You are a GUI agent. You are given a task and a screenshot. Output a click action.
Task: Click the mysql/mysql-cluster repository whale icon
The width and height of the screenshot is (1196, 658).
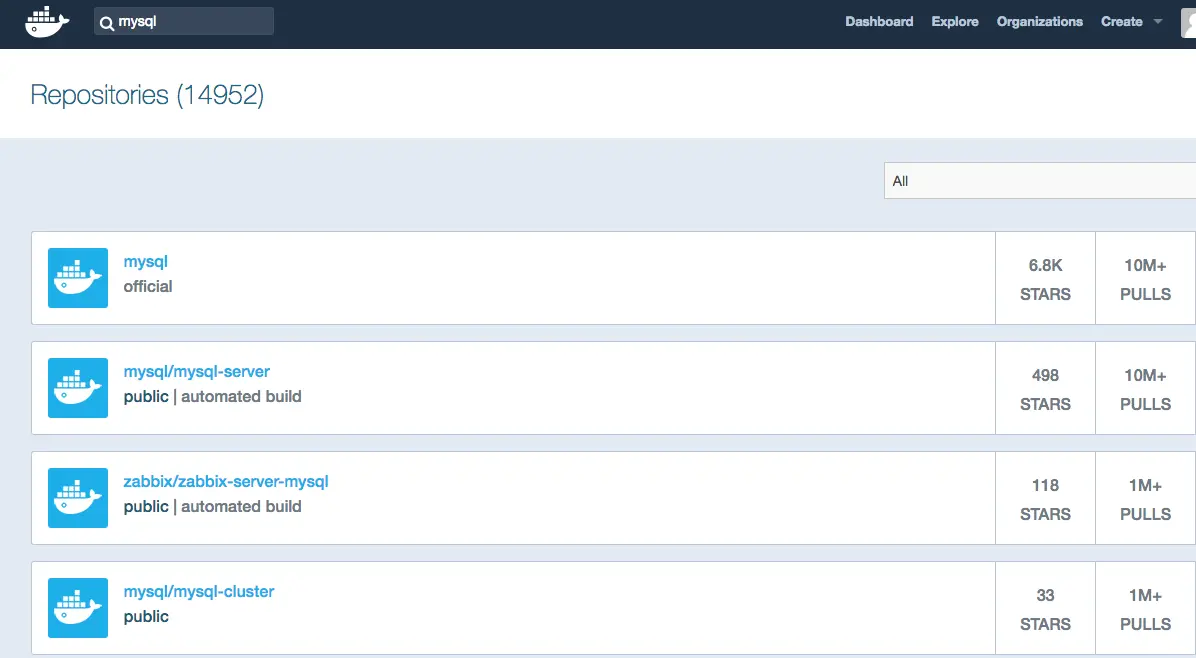pyautogui.click(x=78, y=608)
